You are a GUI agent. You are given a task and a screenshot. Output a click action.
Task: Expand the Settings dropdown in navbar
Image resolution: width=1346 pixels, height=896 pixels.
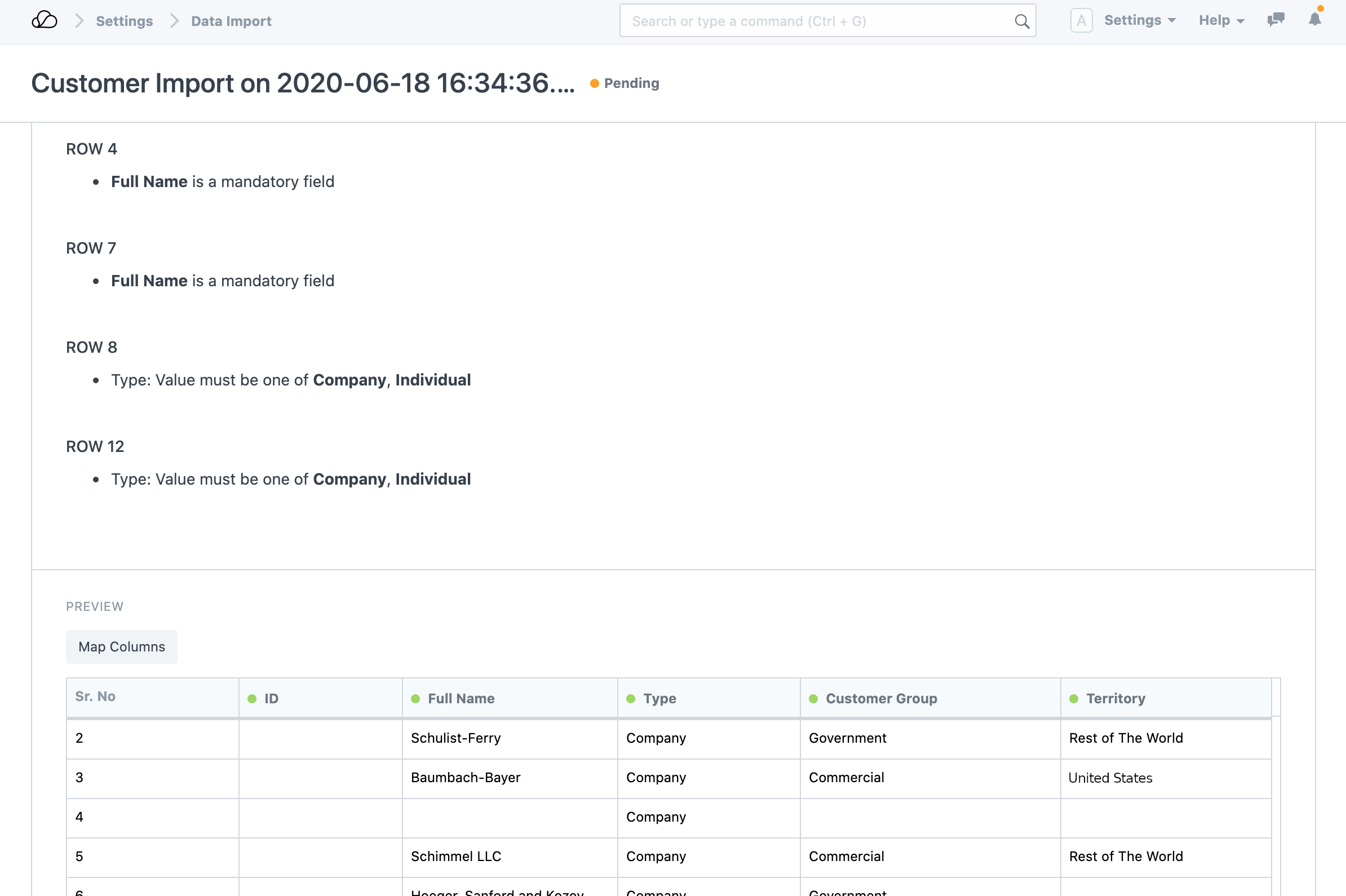pyautogui.click(x=1140, y=21)
